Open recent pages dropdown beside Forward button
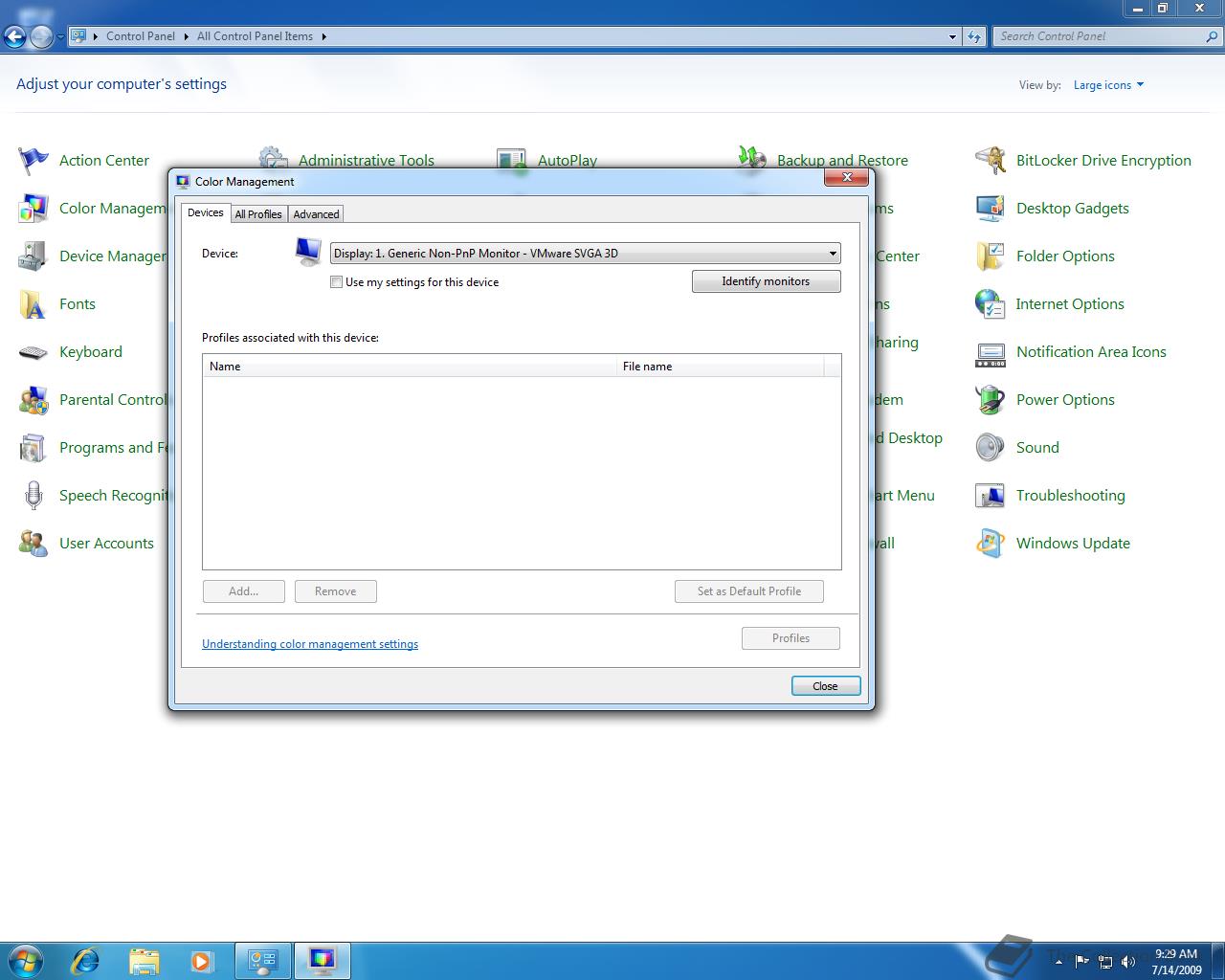This screenshot has width=1225, height=980. point(60,37)
